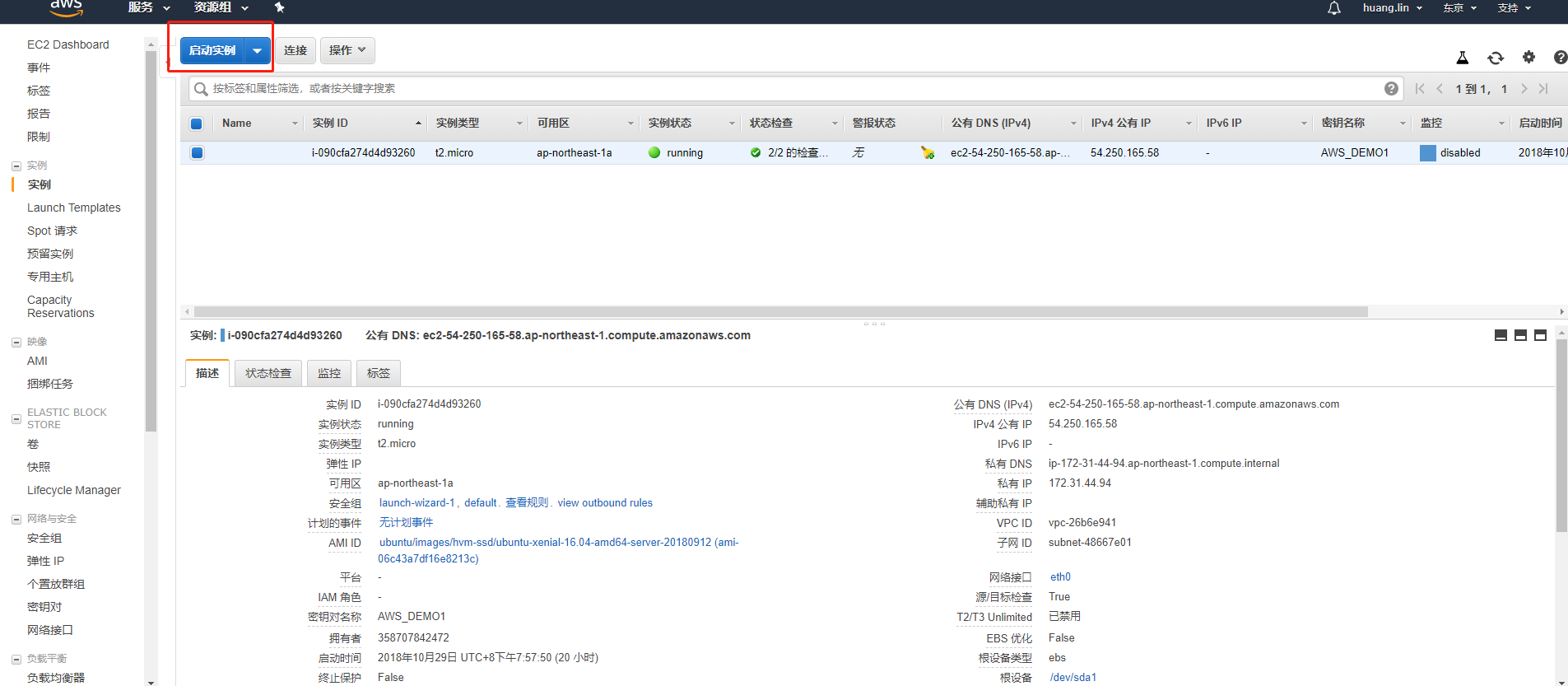Click the create alarm icon in row
The height and width of the screenshot is (686, 1568).
pos(928,152)
